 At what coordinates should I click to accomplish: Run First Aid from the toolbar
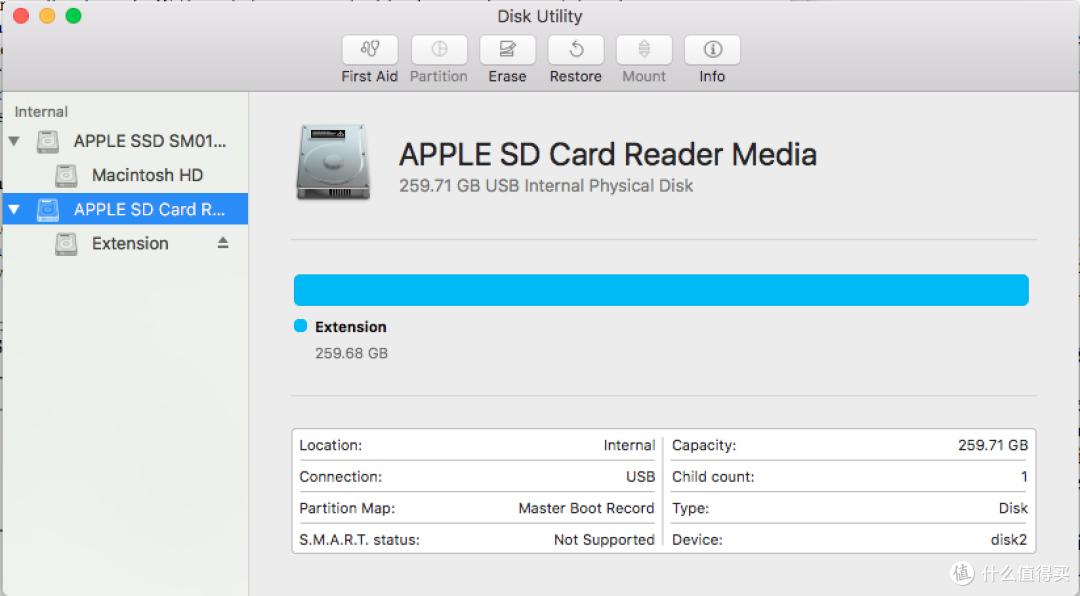(x=370, y=50)
